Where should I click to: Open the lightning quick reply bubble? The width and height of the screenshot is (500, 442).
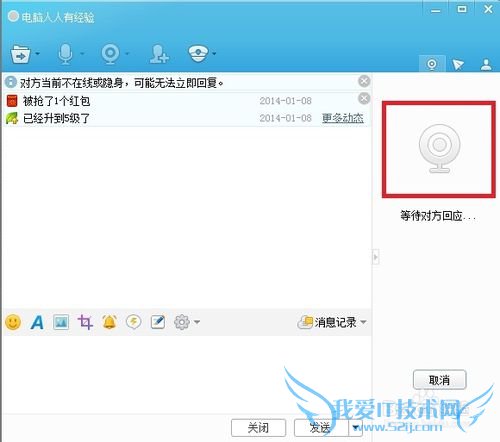[133, 322]
